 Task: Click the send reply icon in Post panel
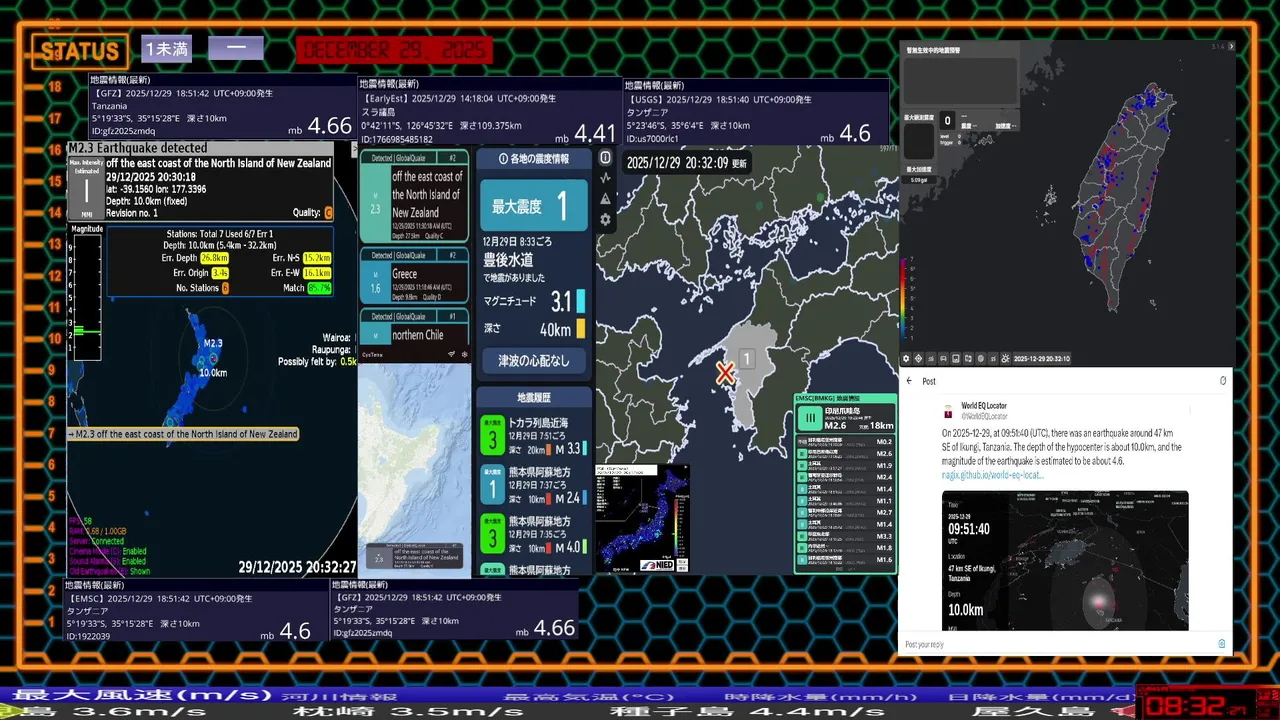(x=1221, y=643)
